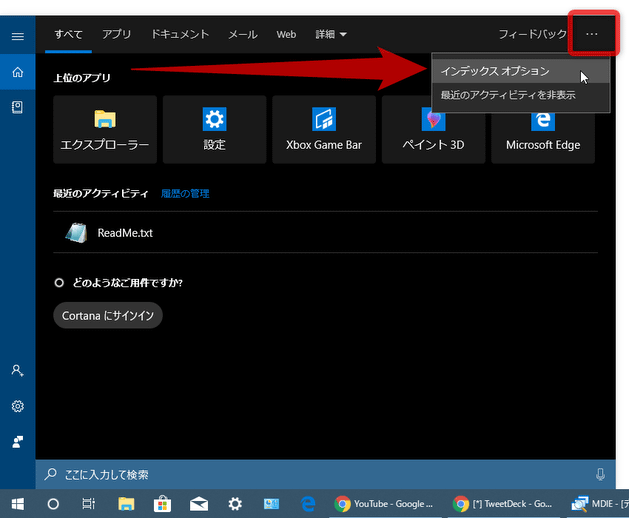Image resolution: width=629 pixels, height=518 pixels.
Task: Open the three-dots more options button
Action: [592, 35]
